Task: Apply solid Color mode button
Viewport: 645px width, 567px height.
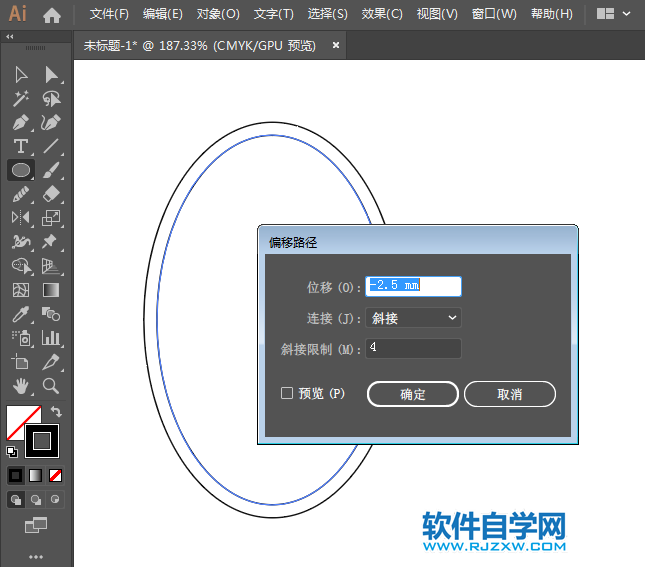Action: pyautogui.click(x=16, y=476)
